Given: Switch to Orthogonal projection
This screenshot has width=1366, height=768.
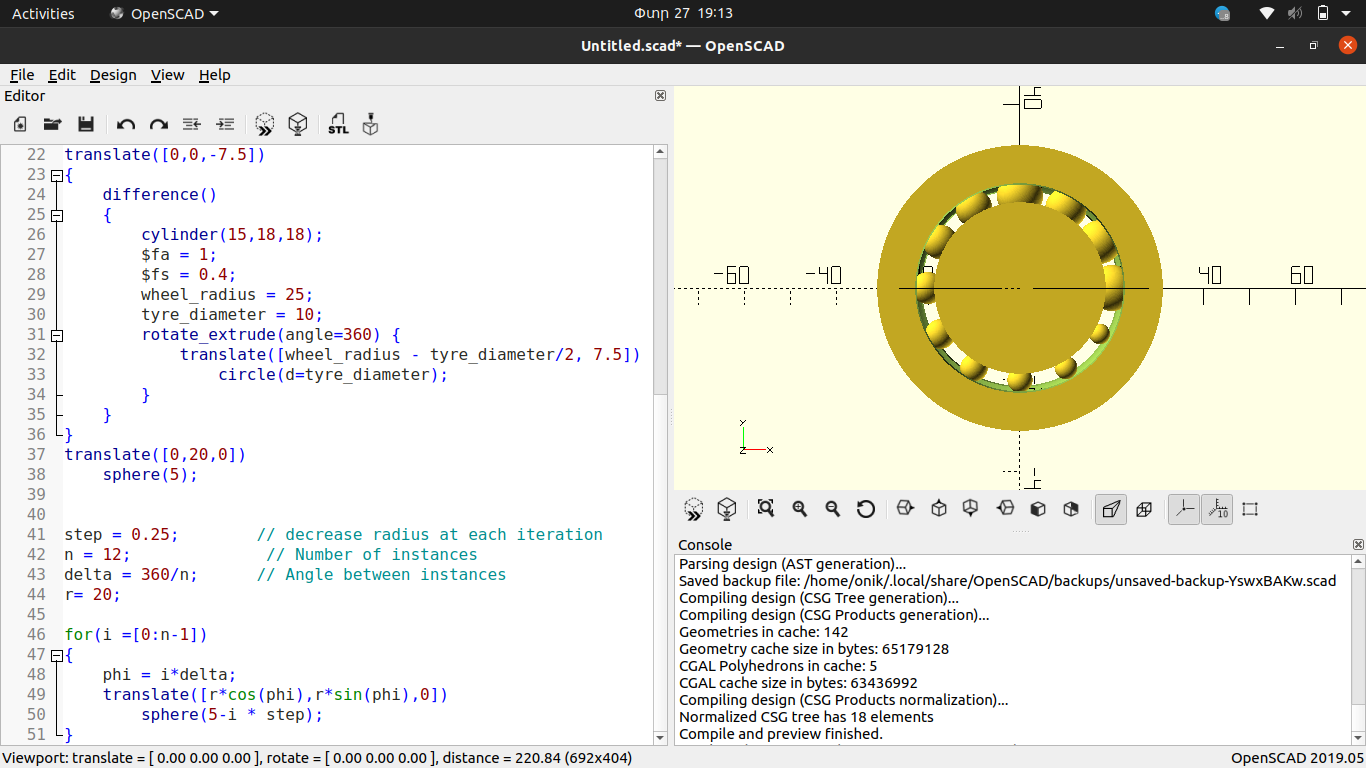Looking at the screenshot, I should click(1144, 509).
